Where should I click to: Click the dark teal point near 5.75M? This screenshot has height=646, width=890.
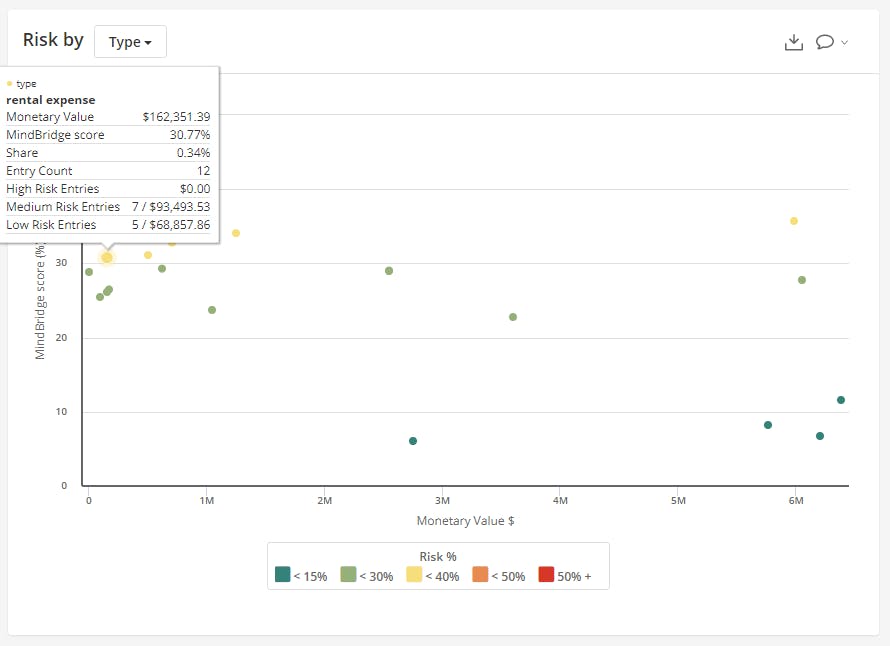pos(768,425)
